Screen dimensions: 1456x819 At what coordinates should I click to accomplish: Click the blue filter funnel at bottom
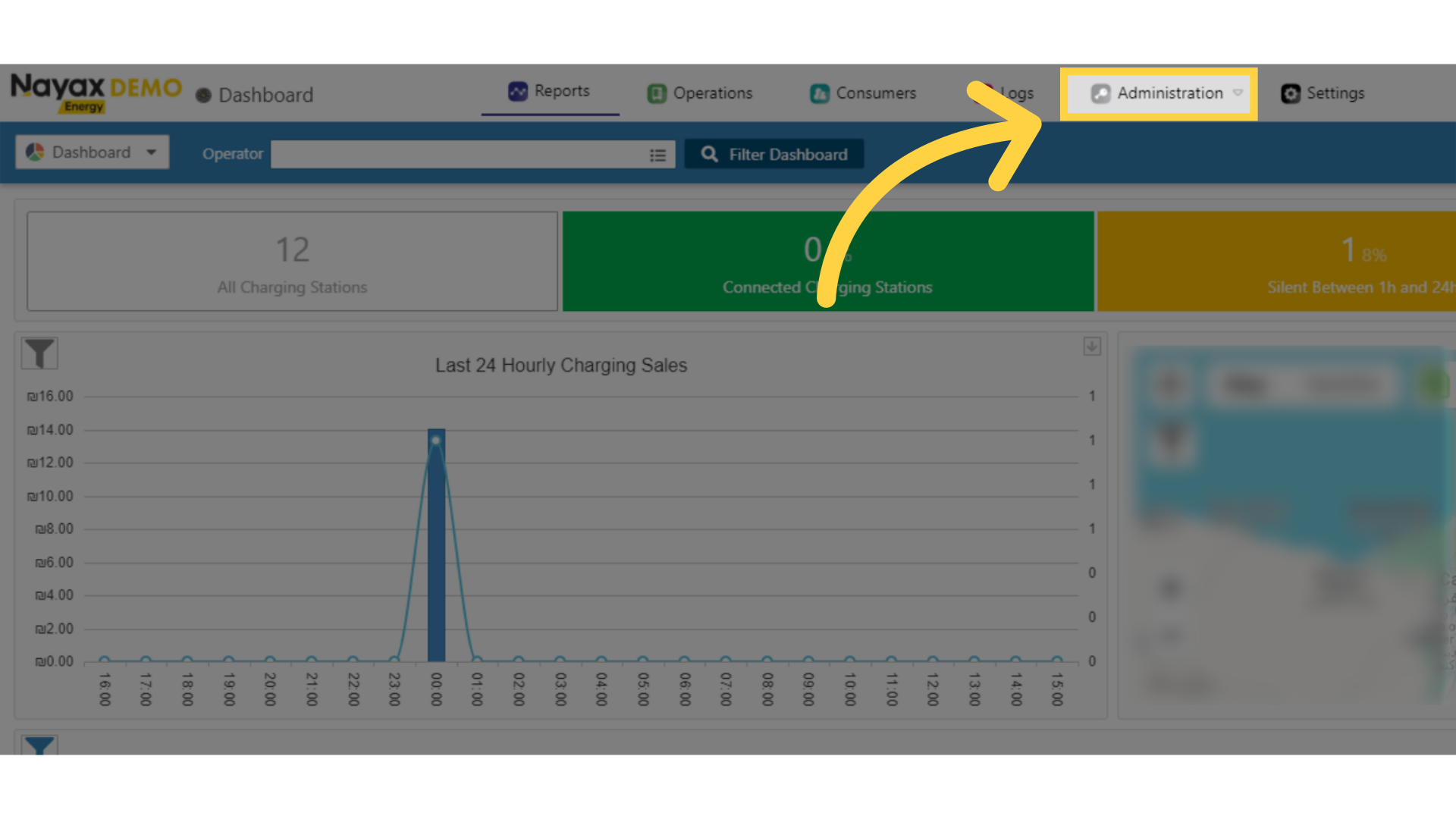point(39,745)
